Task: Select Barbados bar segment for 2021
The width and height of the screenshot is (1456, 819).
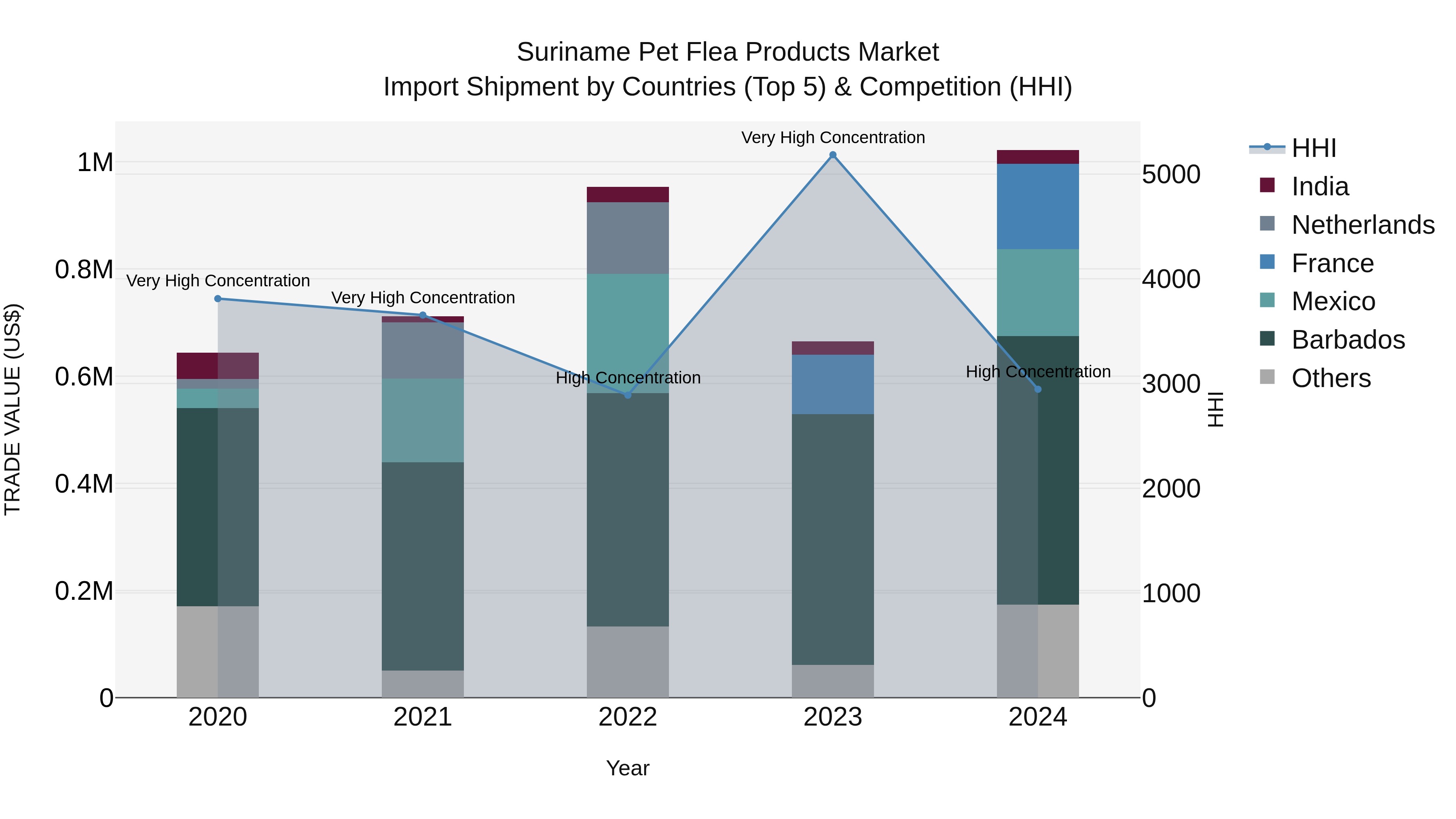Action: click(423, 566)
